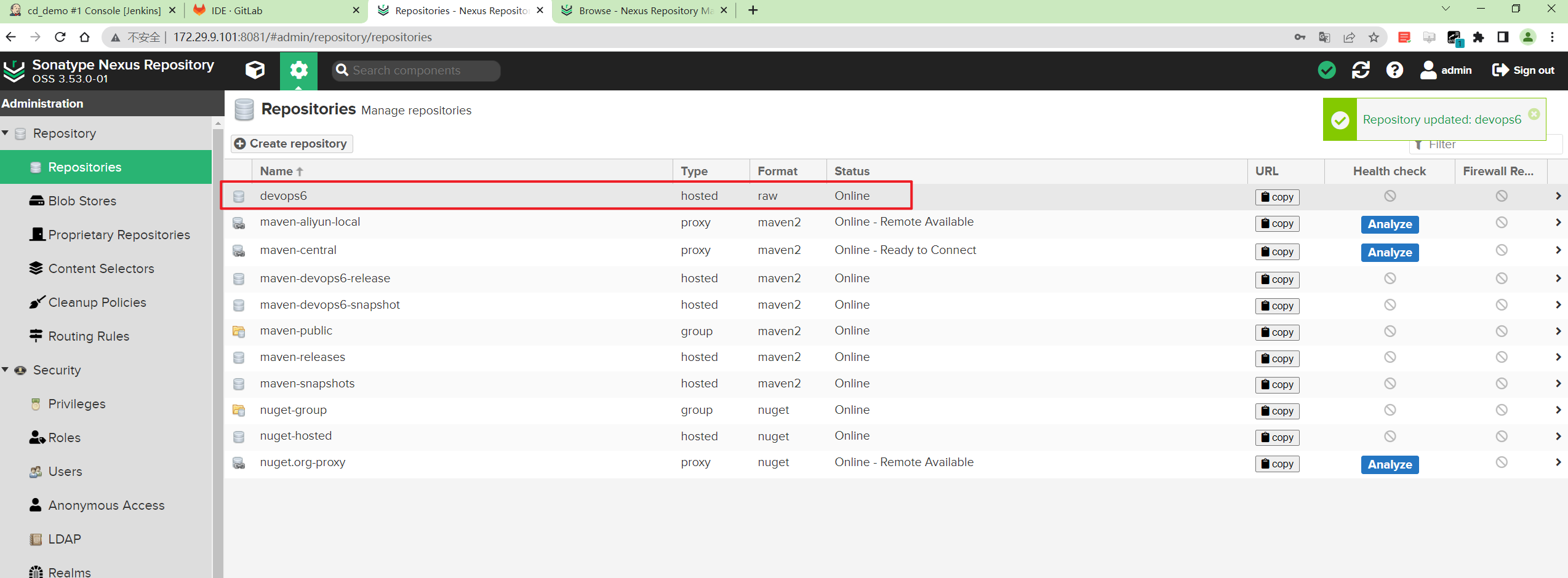Focus the Search components field
The image size is (1568, 578).
416,70
